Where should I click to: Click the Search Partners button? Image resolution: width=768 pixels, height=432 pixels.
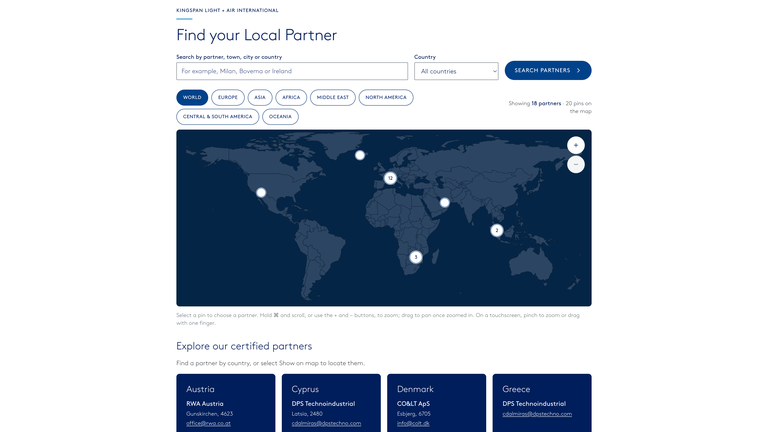coord(548,71)
